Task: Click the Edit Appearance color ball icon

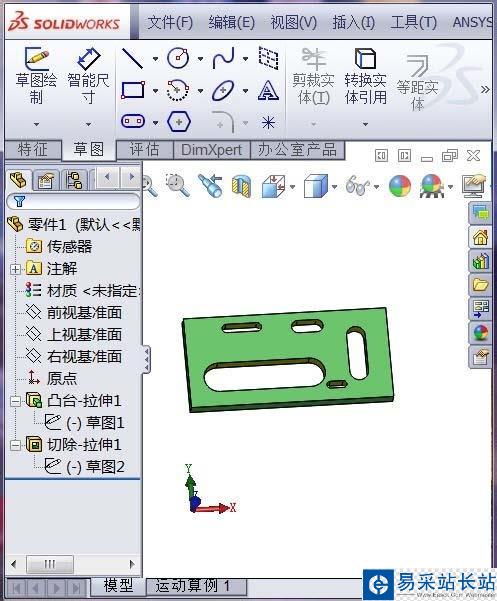Action: (400, 187)
